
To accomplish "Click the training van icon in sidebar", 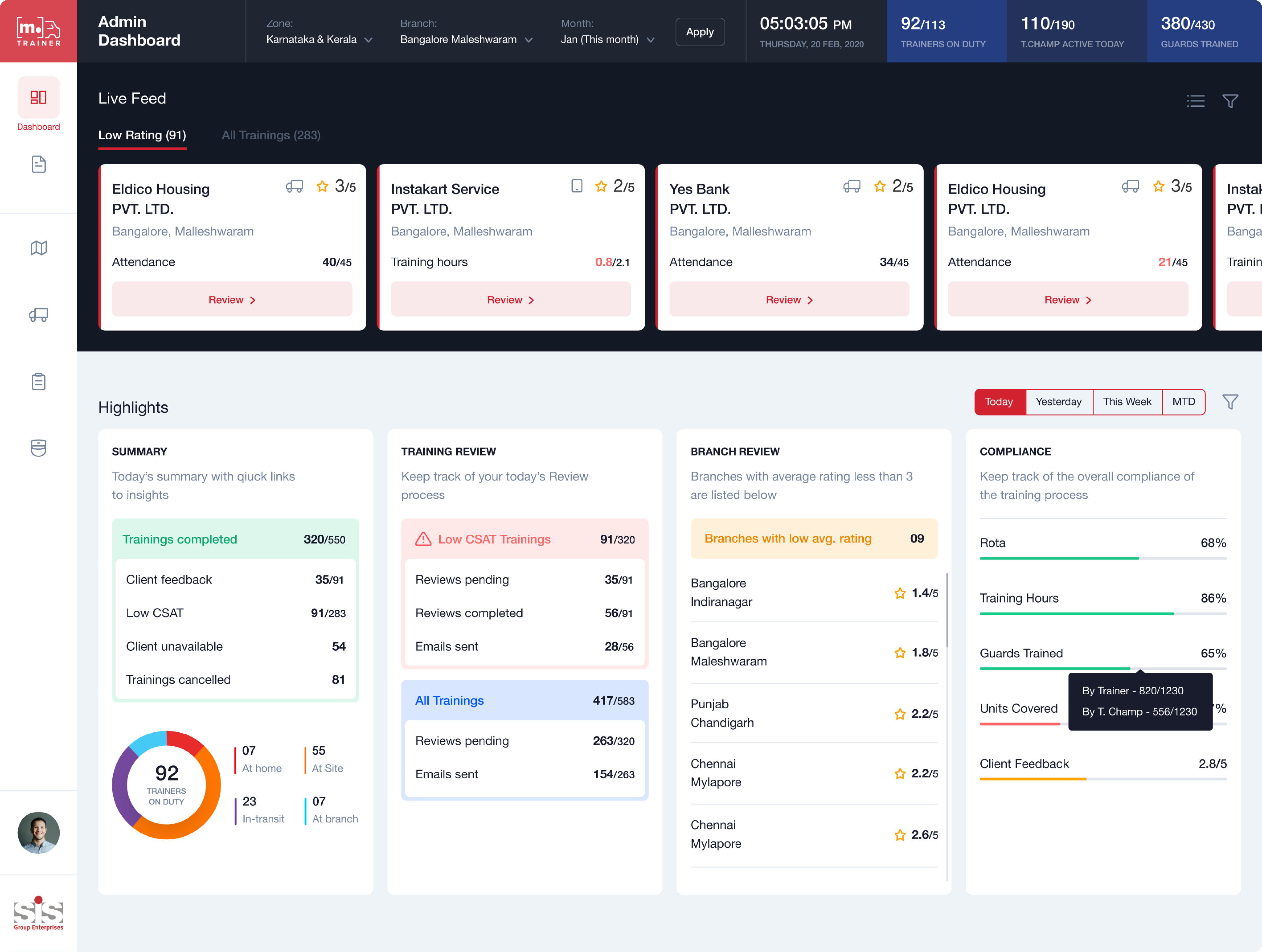I will point(38,315).
